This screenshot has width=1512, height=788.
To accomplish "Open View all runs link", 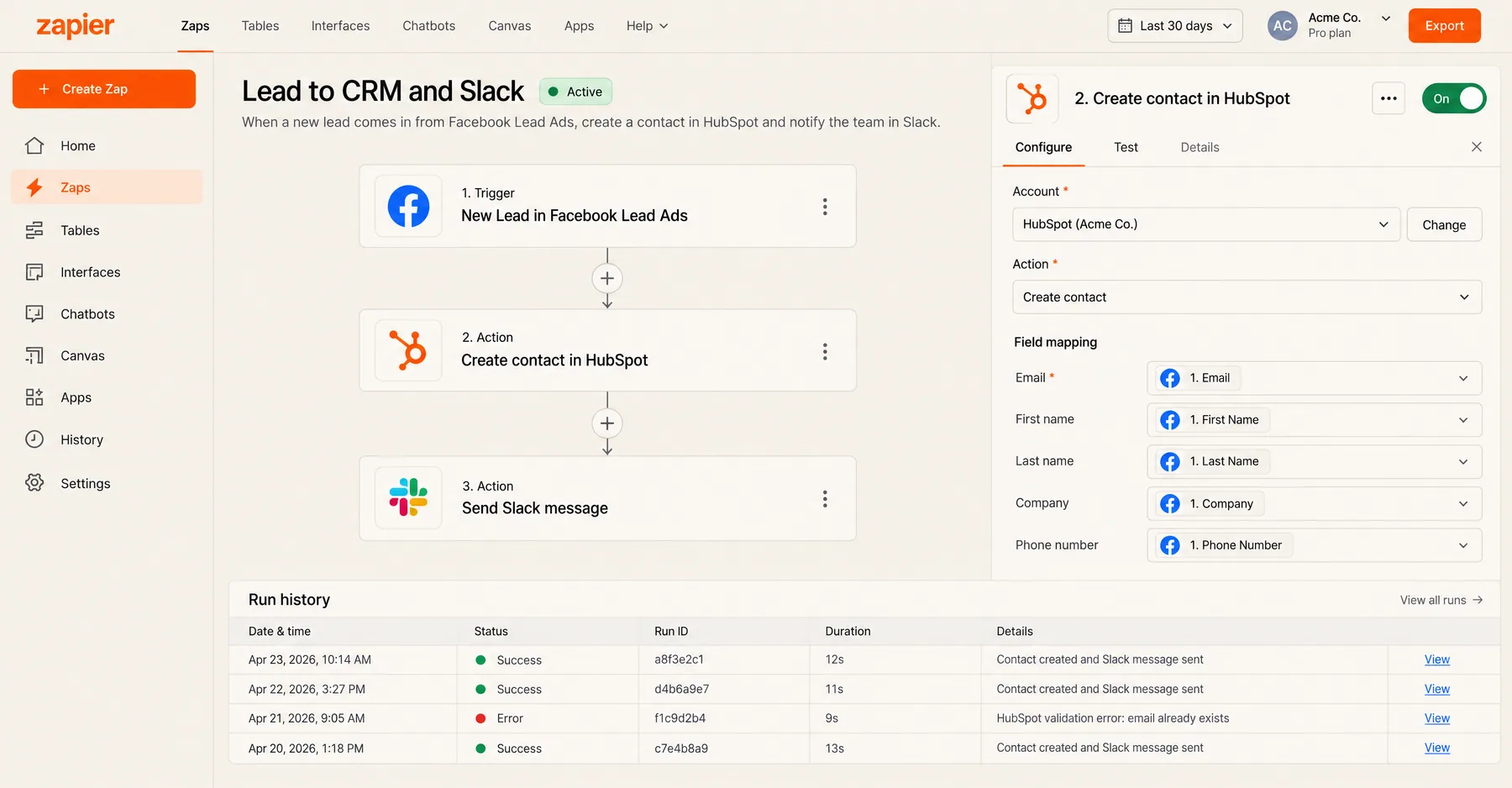I will pyautogui.click(x=1441, y=600).
